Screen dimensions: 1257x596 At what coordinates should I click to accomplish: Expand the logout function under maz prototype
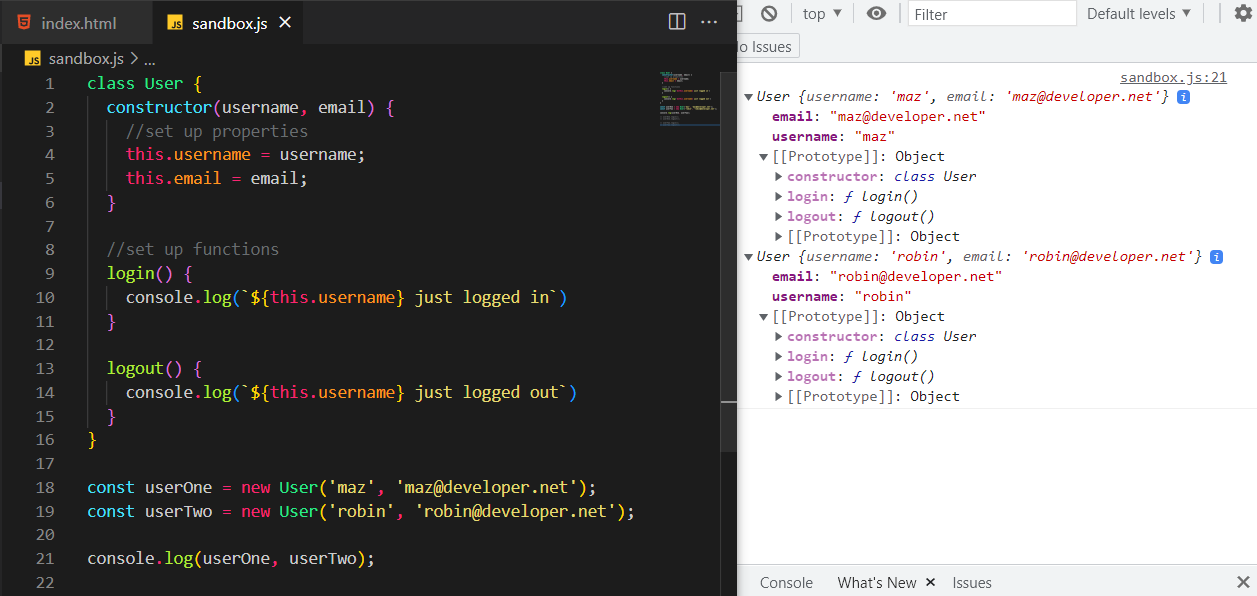[x=779, y=217]
